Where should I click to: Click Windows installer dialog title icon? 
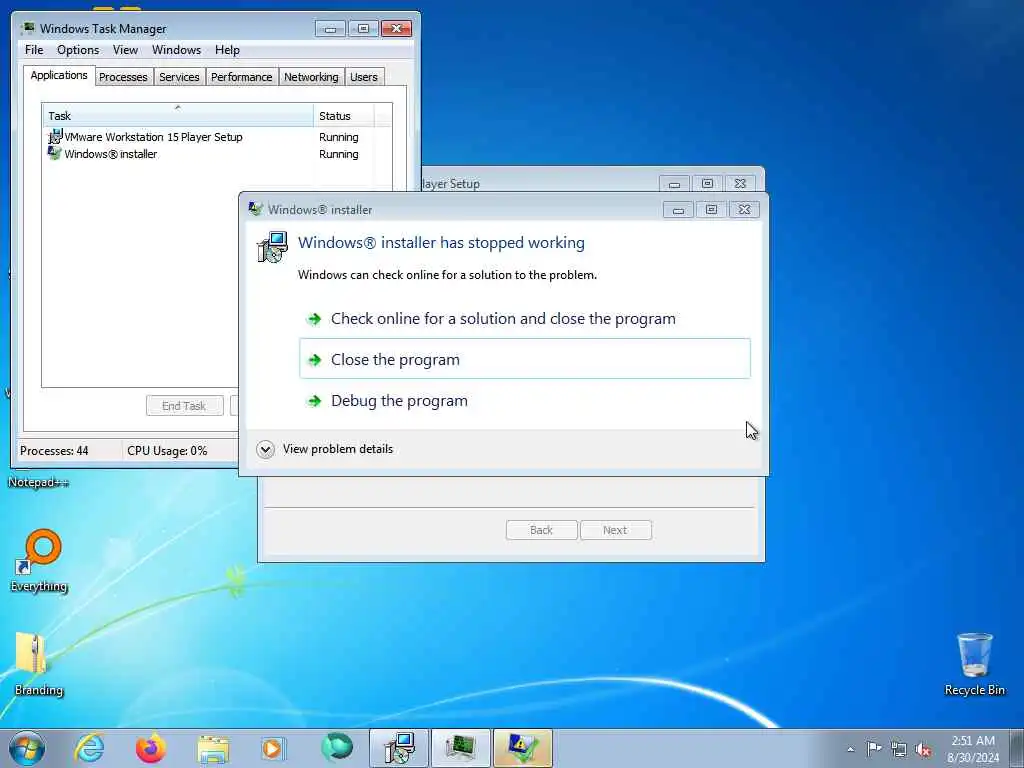255,209
